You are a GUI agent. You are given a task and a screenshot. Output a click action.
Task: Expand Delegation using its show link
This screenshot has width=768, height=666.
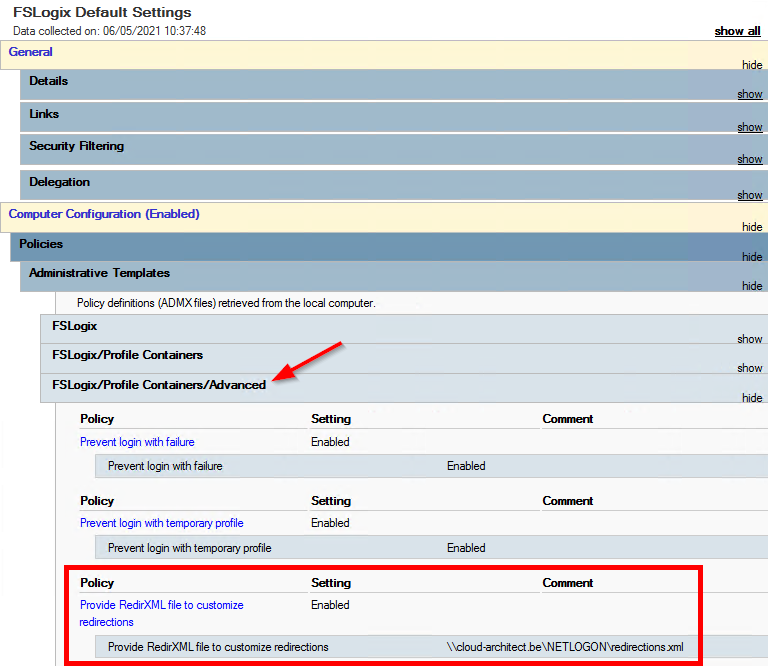[x=749, y=195]
